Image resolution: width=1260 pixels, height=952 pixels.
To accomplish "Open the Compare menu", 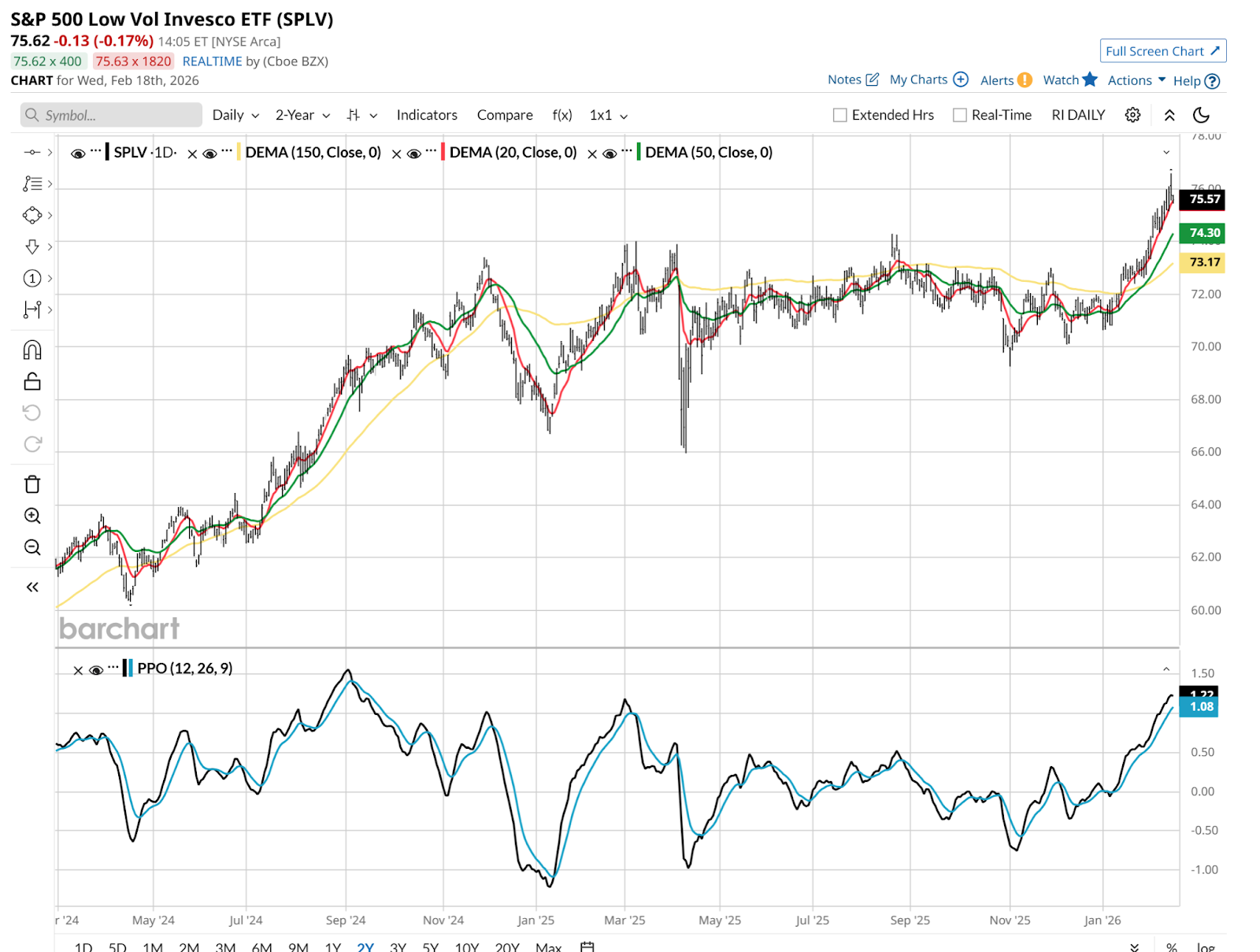I will (x=505, y=115).
